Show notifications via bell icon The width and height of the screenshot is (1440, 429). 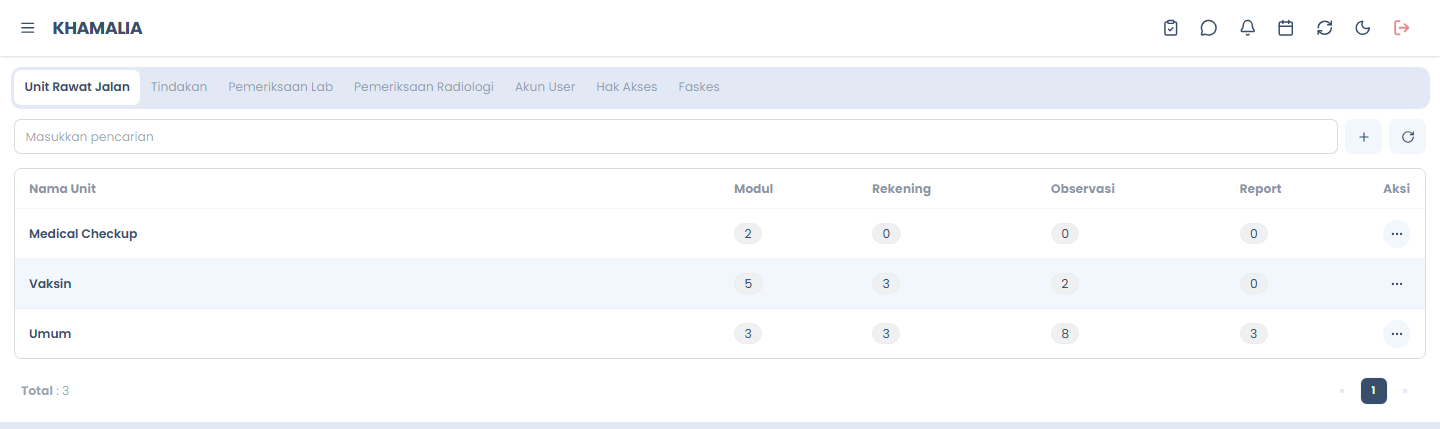pyautogui.click(x=1248, y=28)
